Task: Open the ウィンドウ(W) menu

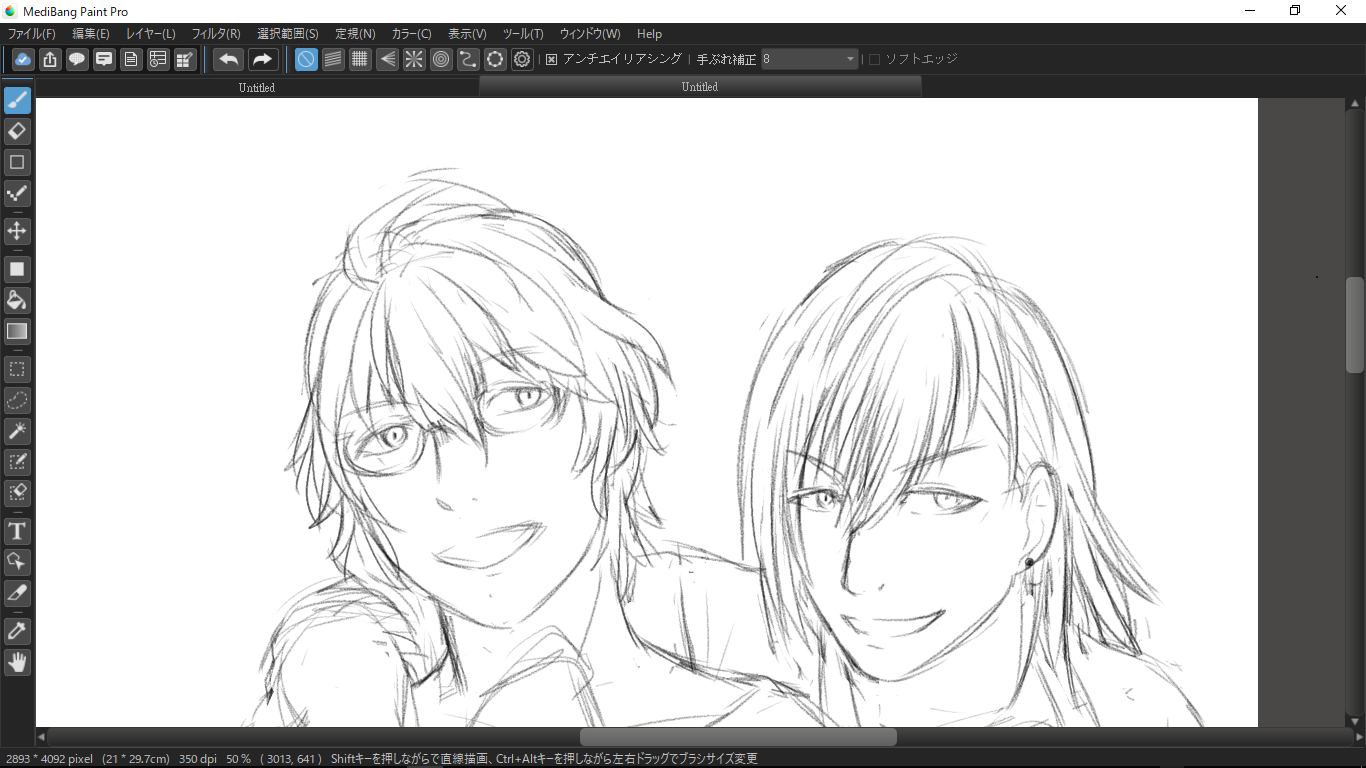Action: [590, 34]
